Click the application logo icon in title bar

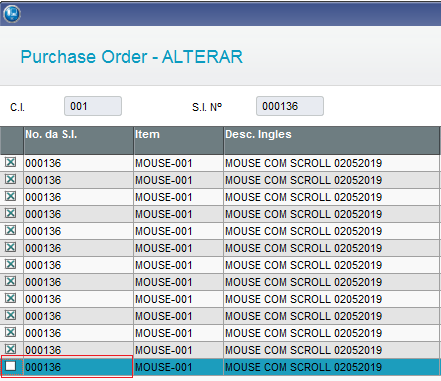coord(12,14)
